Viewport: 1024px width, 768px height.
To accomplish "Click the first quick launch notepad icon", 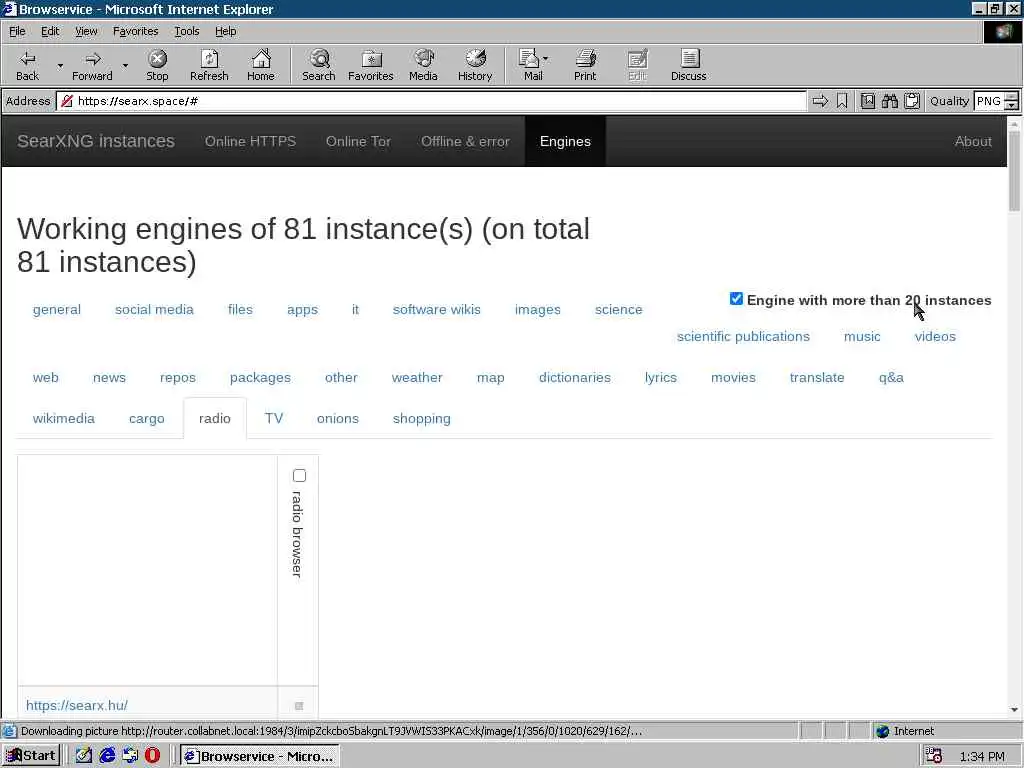I will (x=84, y=756).
